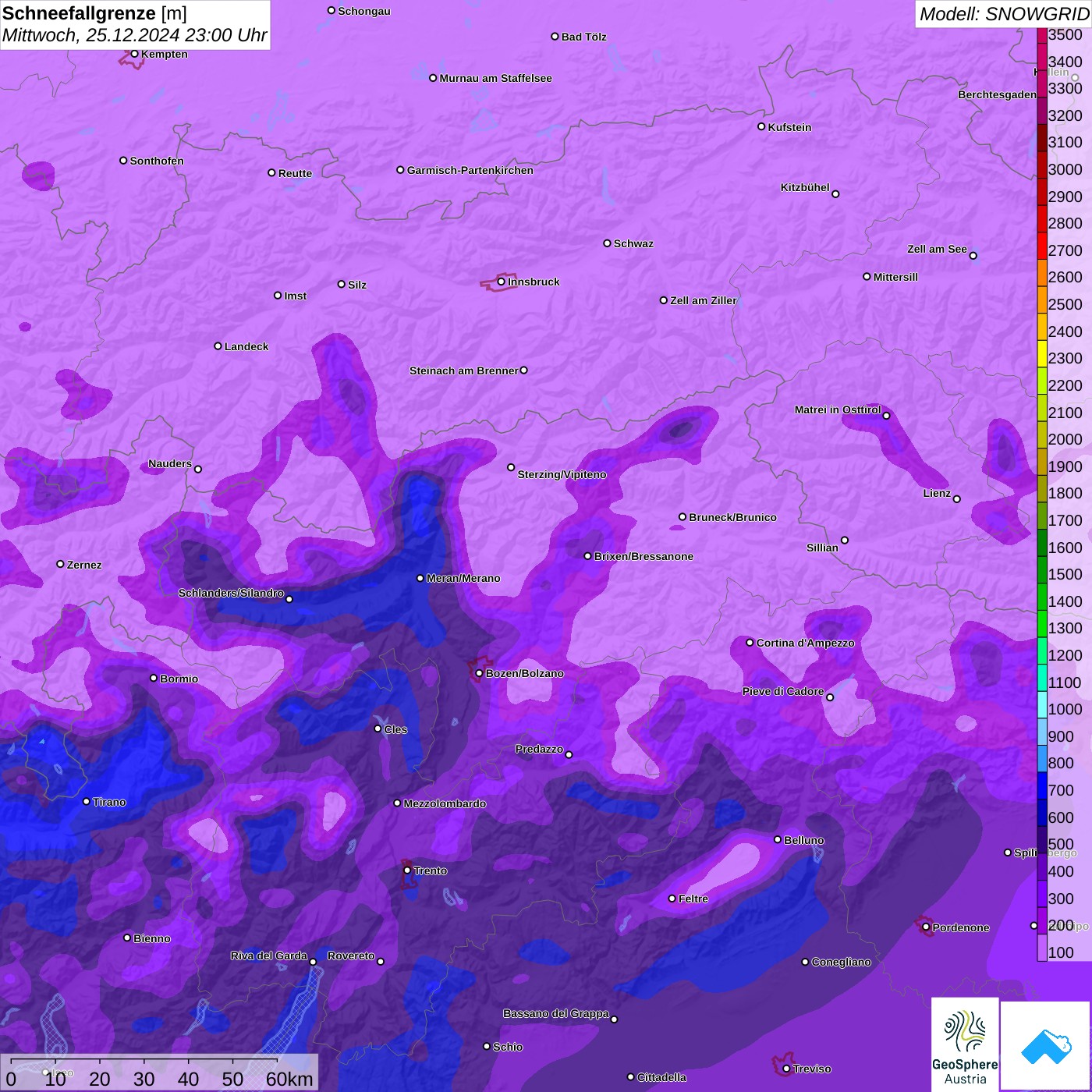Click the 2700 red legend swatch
Viewport: 1092px width, 1092px height.
point(1042,246)
